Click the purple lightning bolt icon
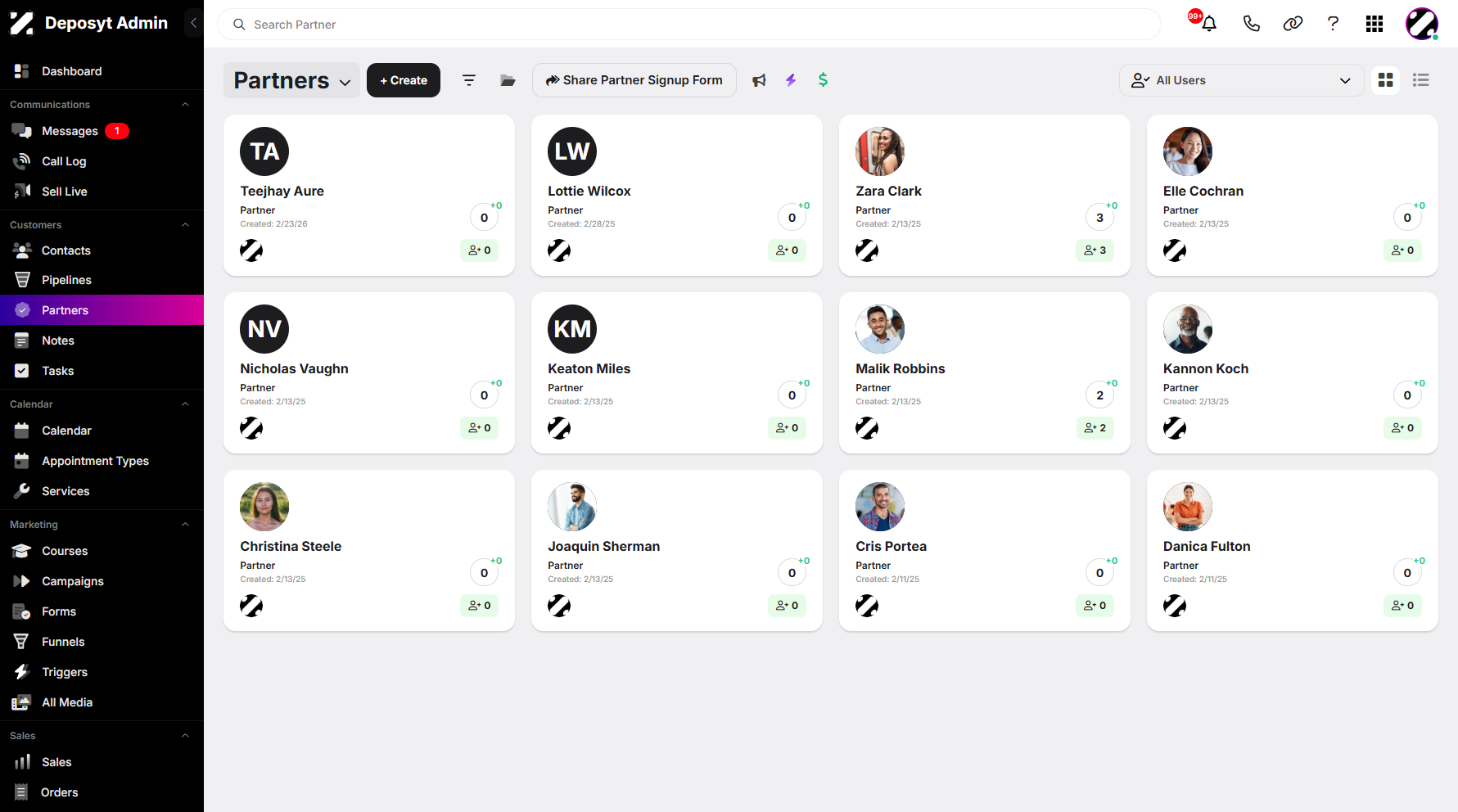This screenshot has height=812, width=1458. 791,80
